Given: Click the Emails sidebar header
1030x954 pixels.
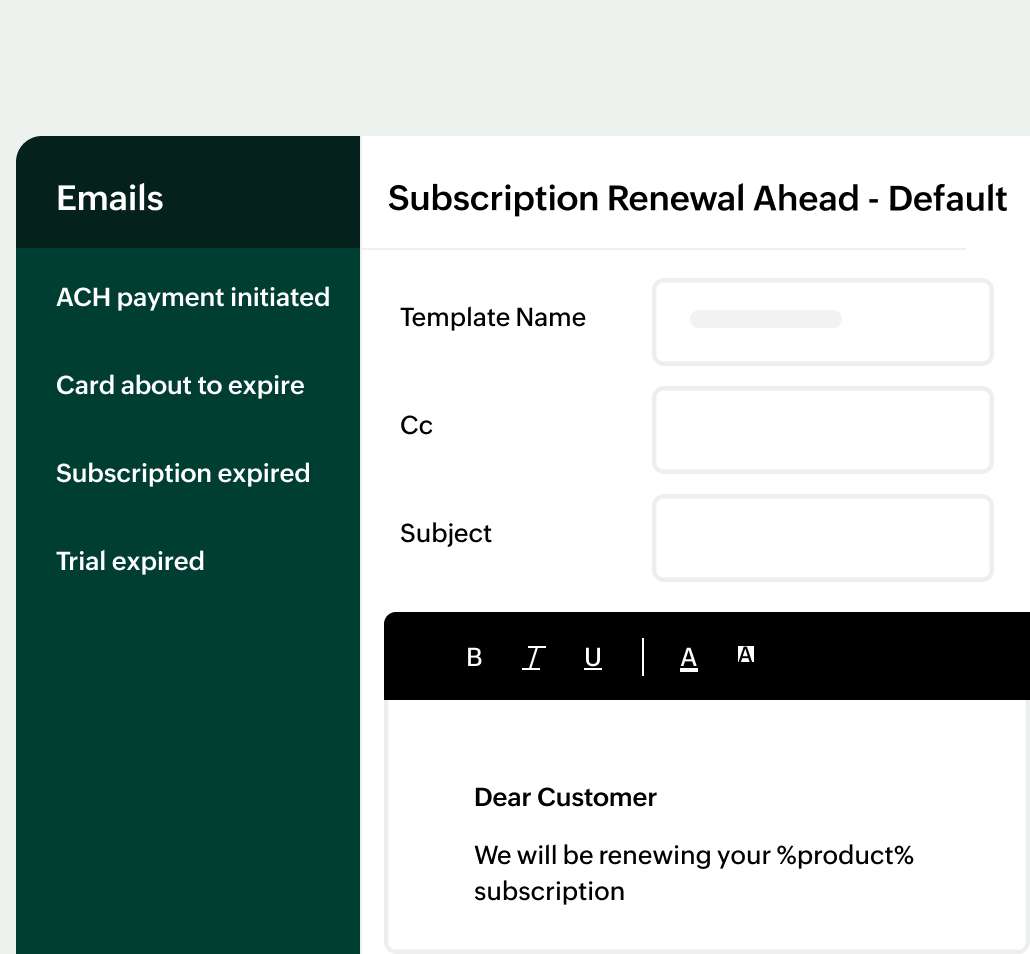Looking at the screenshot, I should (110, 198).
